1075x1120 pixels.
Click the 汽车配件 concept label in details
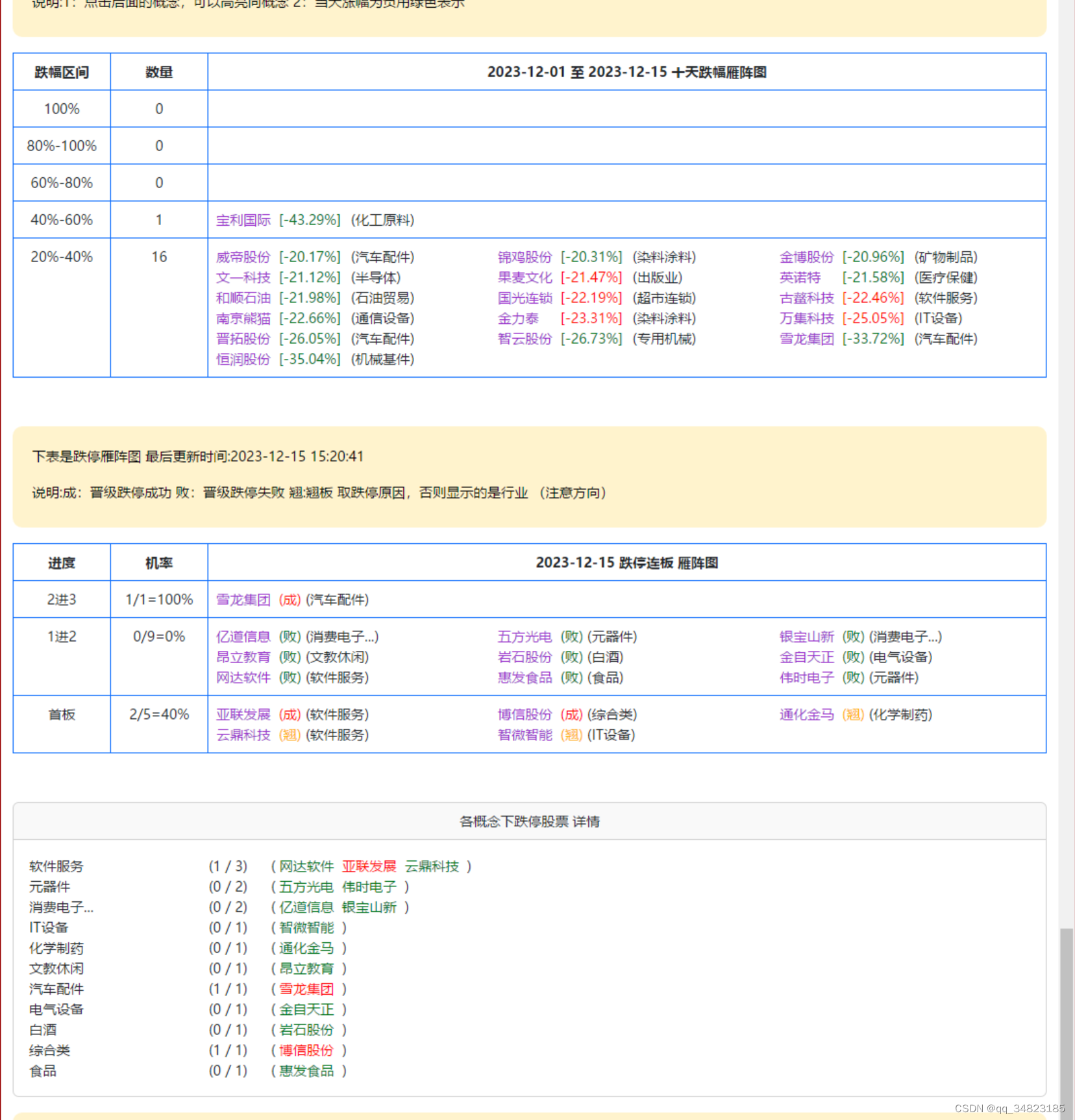56,989
